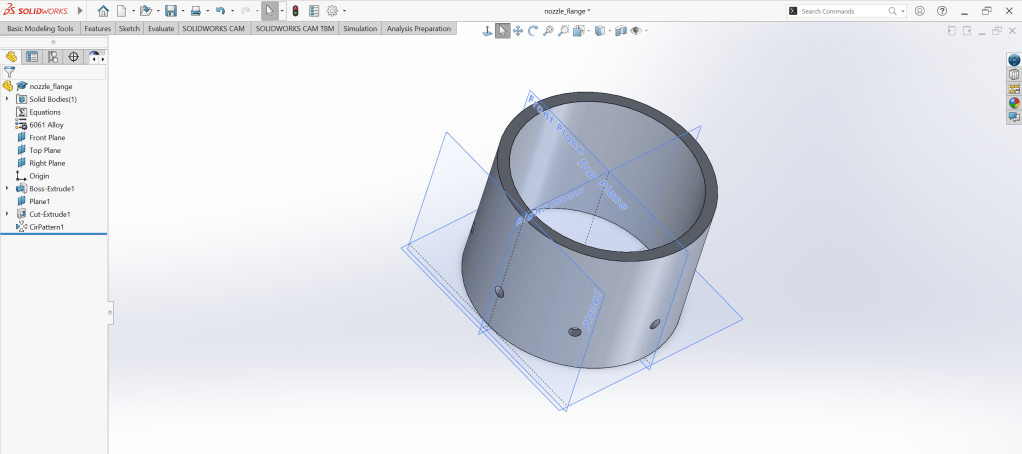Open the PropertyManager panel tab
Screen dimensions: 1022x454
tap(32, 57)
